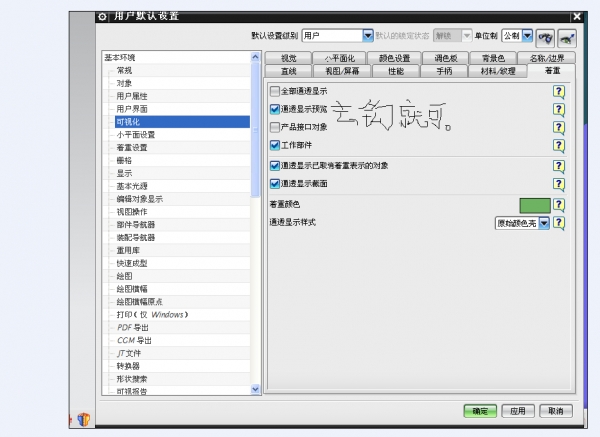
Task: Click the 应用 button
Action: [x=517, y=411]
